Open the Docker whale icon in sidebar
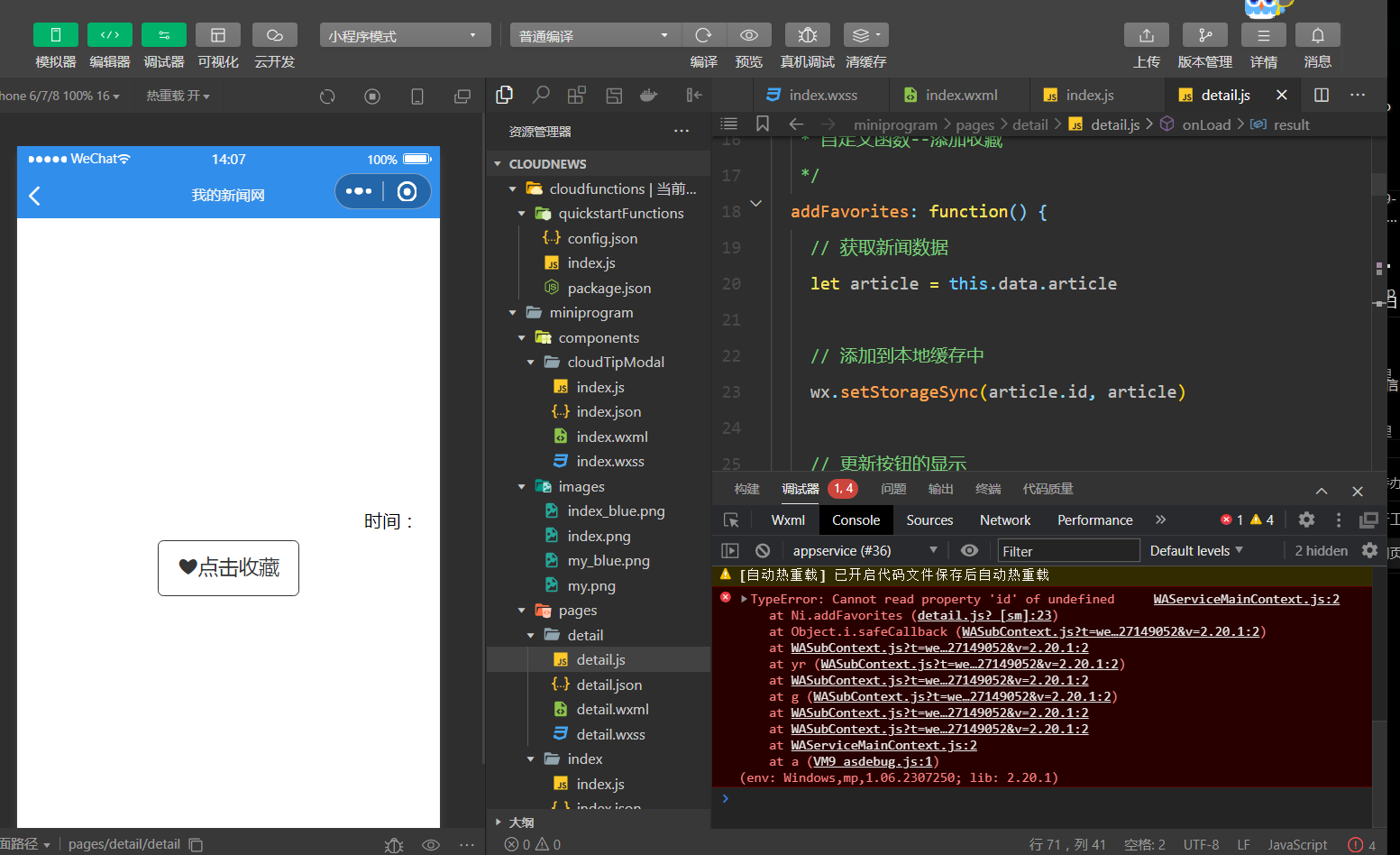 [x=649, y=95]
